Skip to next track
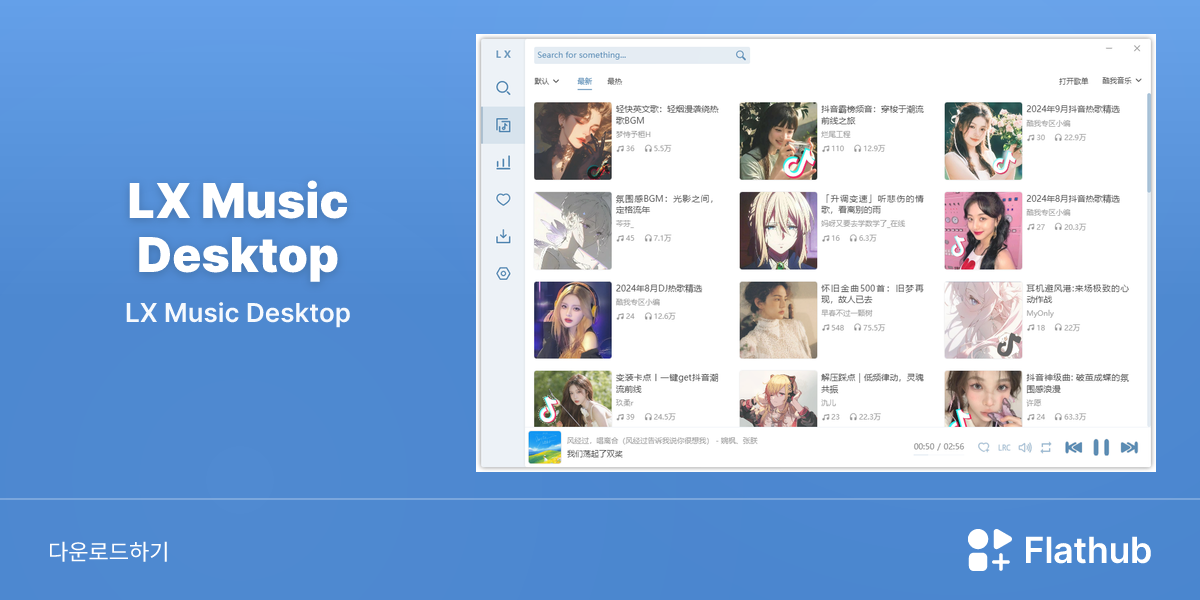The height and width of the screenshot is (600, 1200). [1129, 448]
